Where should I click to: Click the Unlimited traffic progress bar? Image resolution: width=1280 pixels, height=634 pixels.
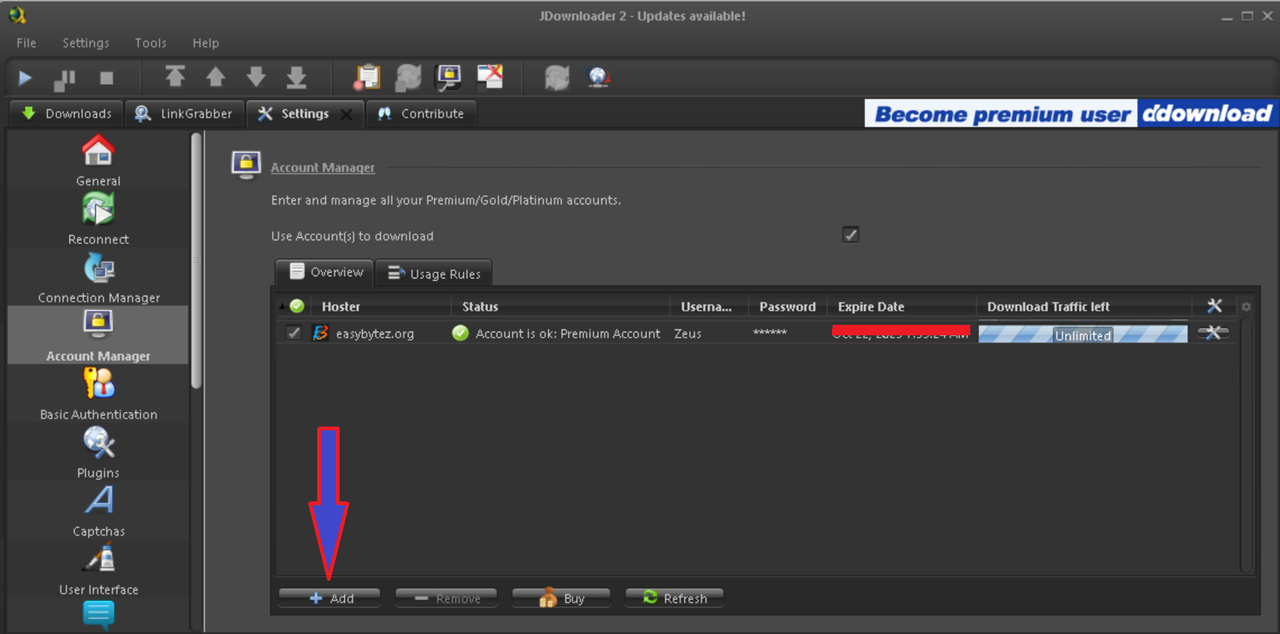click(x=1082, y=334)
